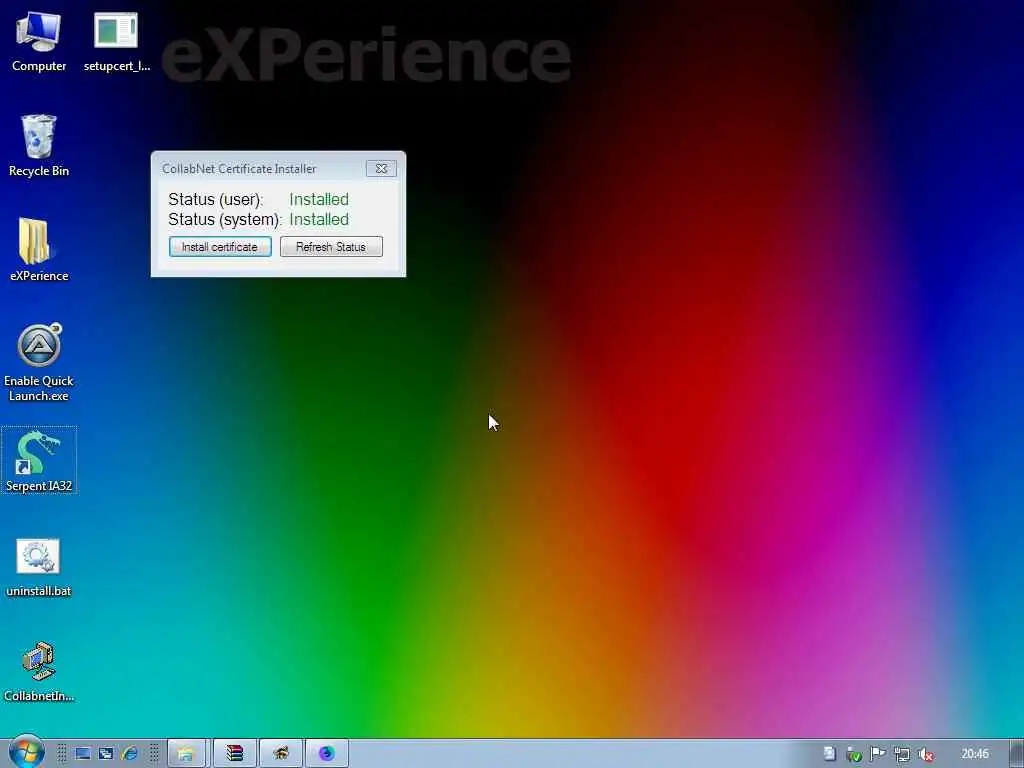This screenshot has width=1024, height=768.
Task: Open the purple round taskbar app
Action: pos(327,754)
